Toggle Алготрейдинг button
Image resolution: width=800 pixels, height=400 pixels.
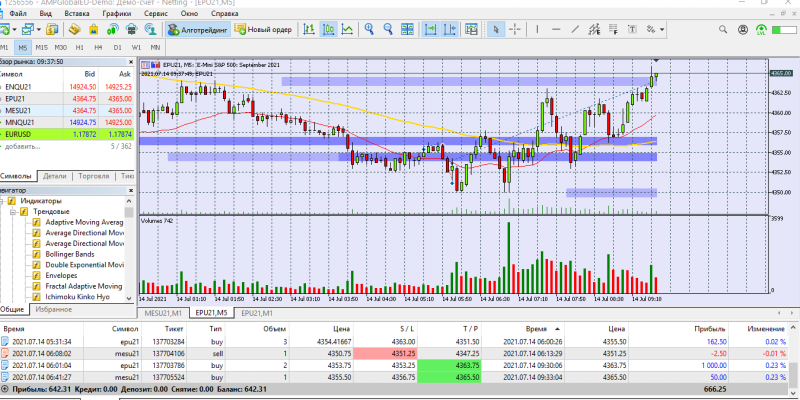click(x=198, y=30)
